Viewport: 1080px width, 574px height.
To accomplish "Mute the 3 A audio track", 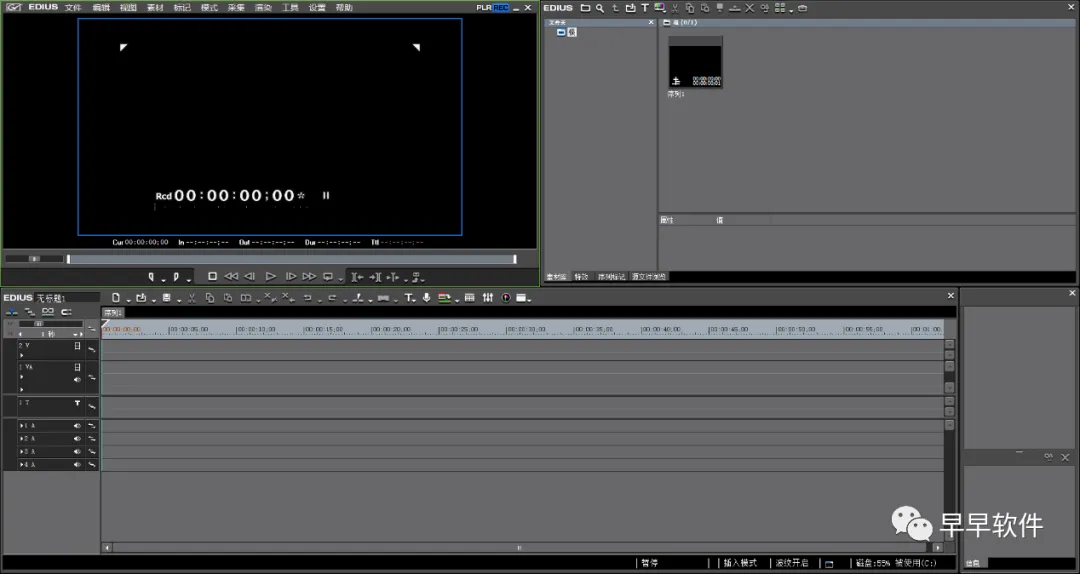I will [77, 452].
